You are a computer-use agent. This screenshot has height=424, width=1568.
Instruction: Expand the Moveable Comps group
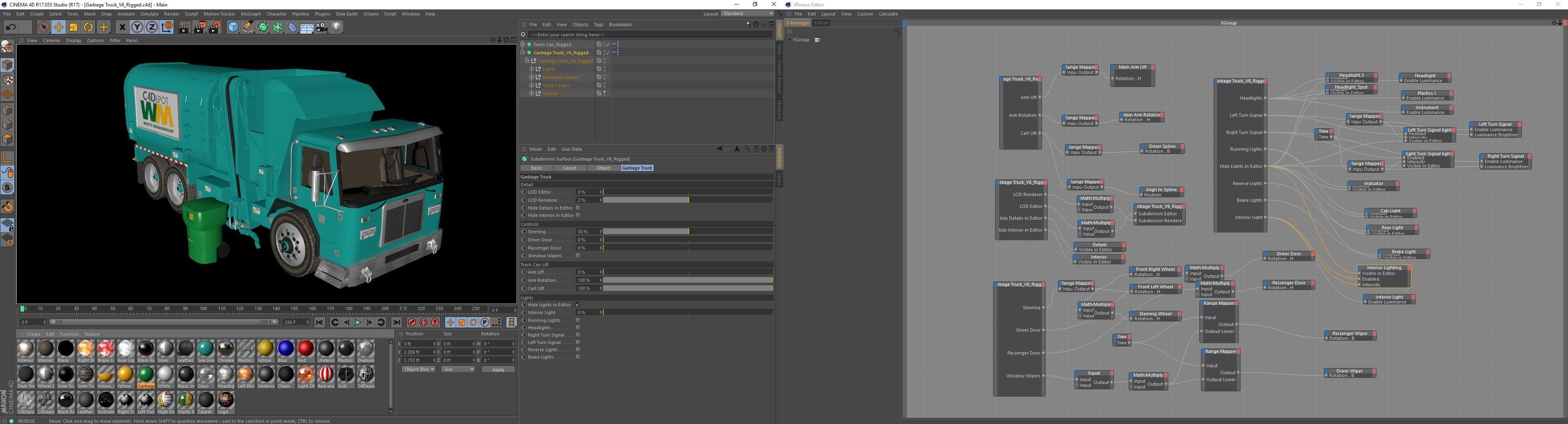531,77
